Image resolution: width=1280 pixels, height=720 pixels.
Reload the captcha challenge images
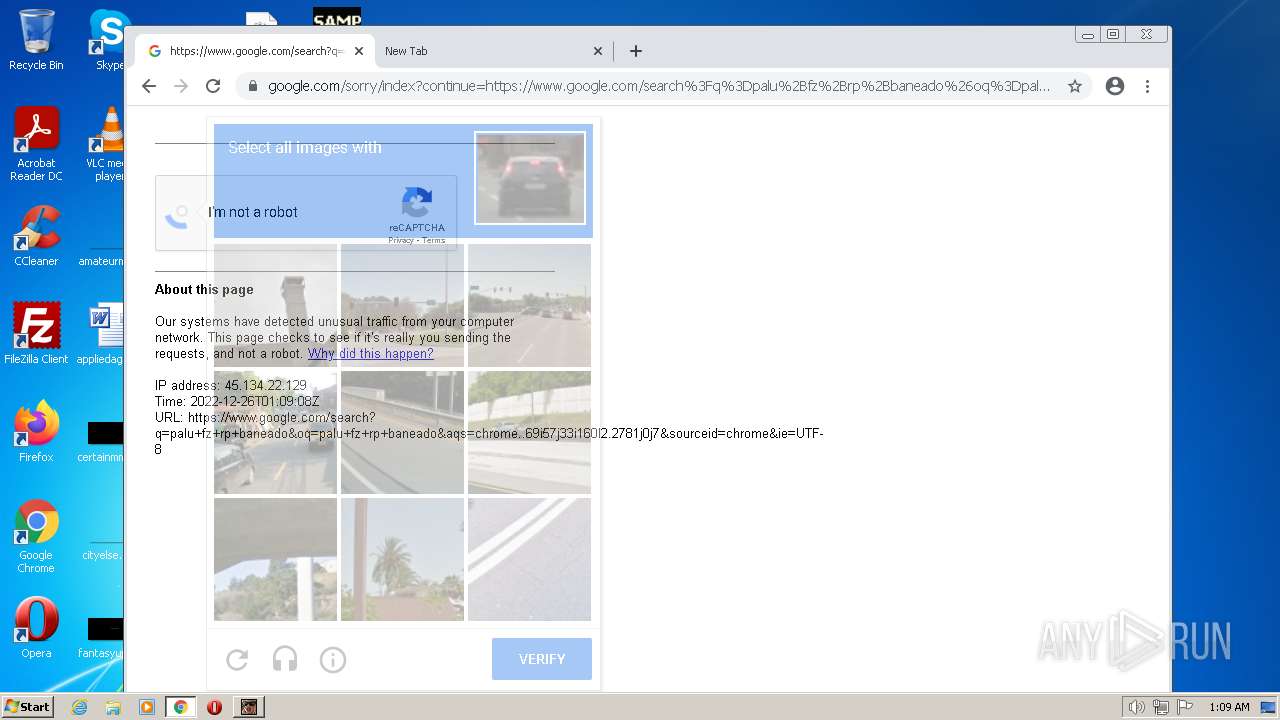pyautogui.click(x=237, y=659)
